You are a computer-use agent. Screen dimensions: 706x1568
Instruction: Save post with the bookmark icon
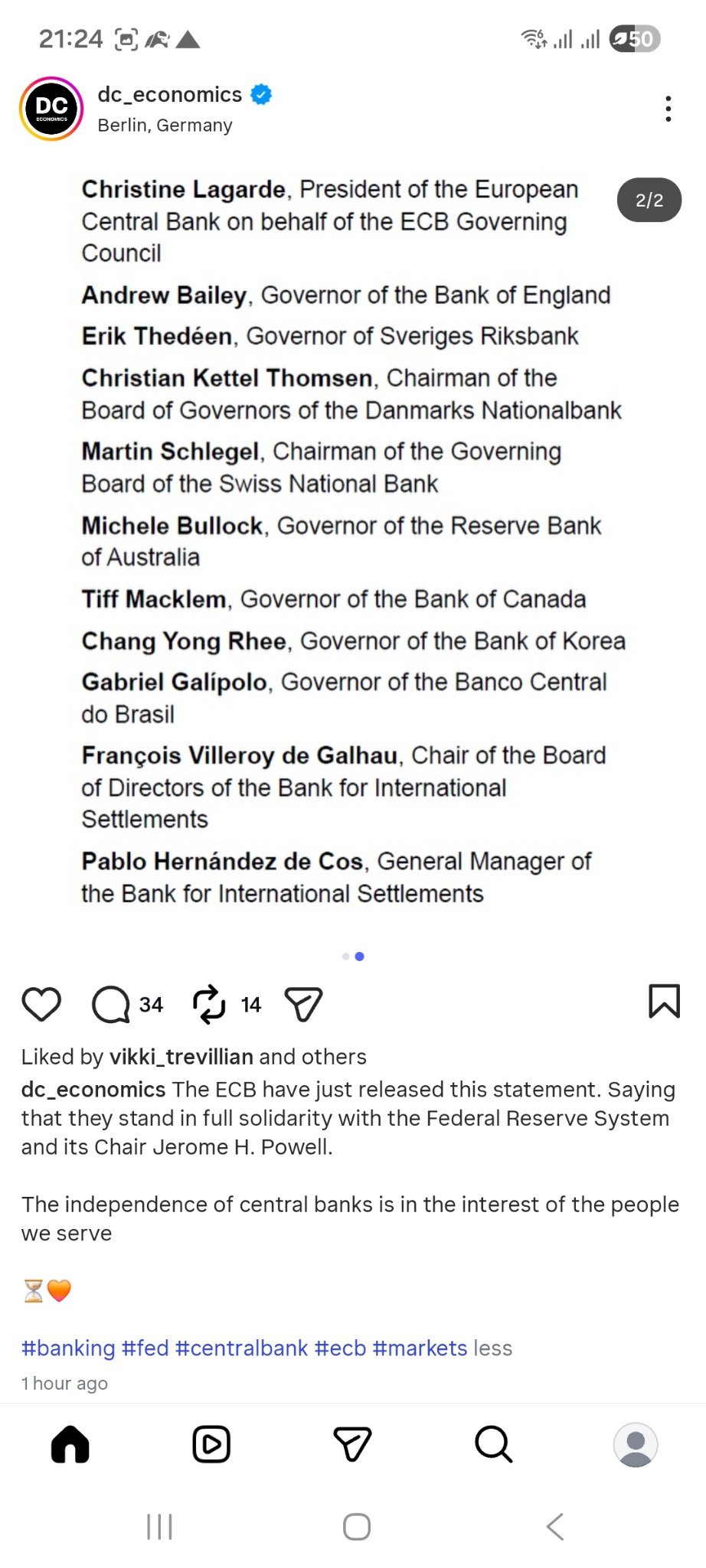click(664, 1001)
